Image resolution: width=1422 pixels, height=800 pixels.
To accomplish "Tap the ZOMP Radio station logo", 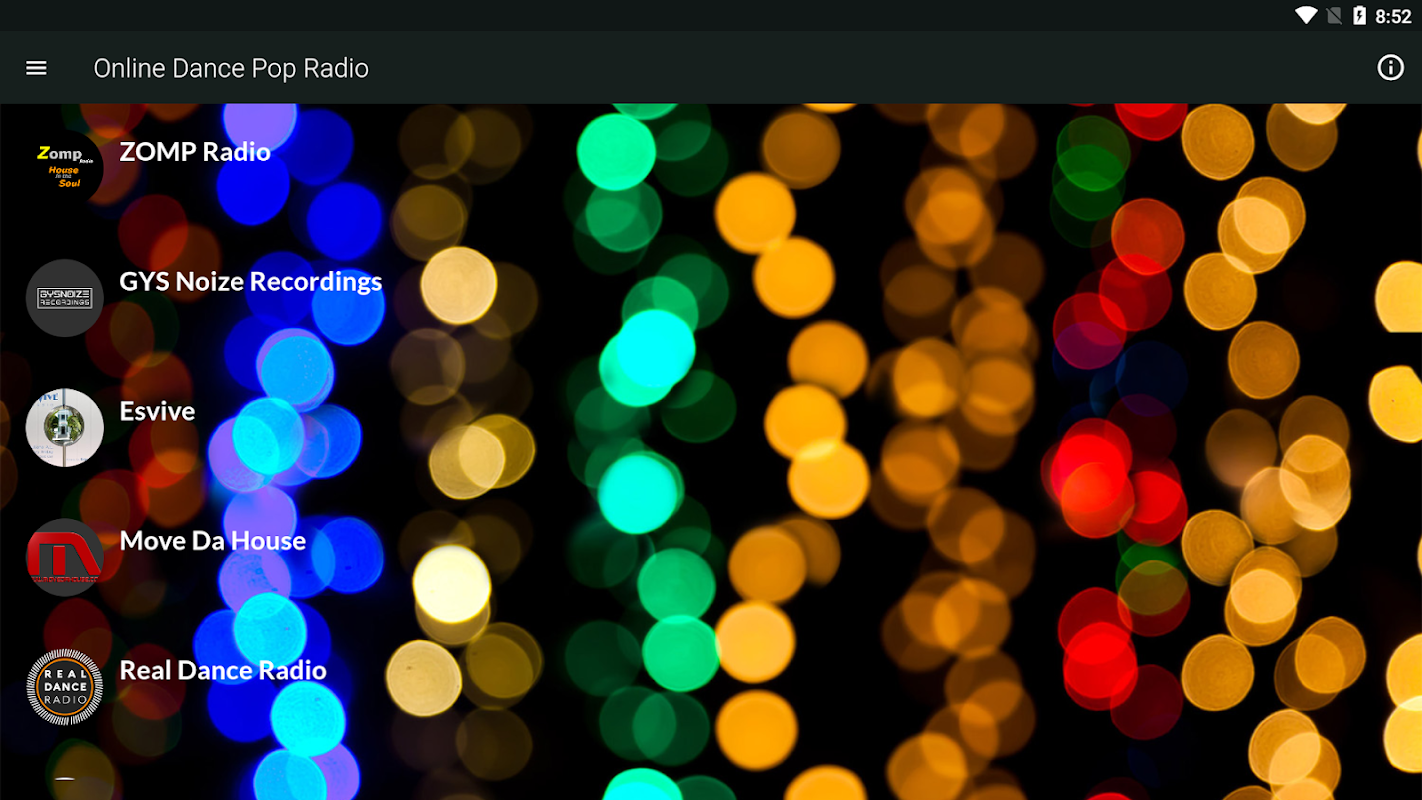I will pos(65,168).
